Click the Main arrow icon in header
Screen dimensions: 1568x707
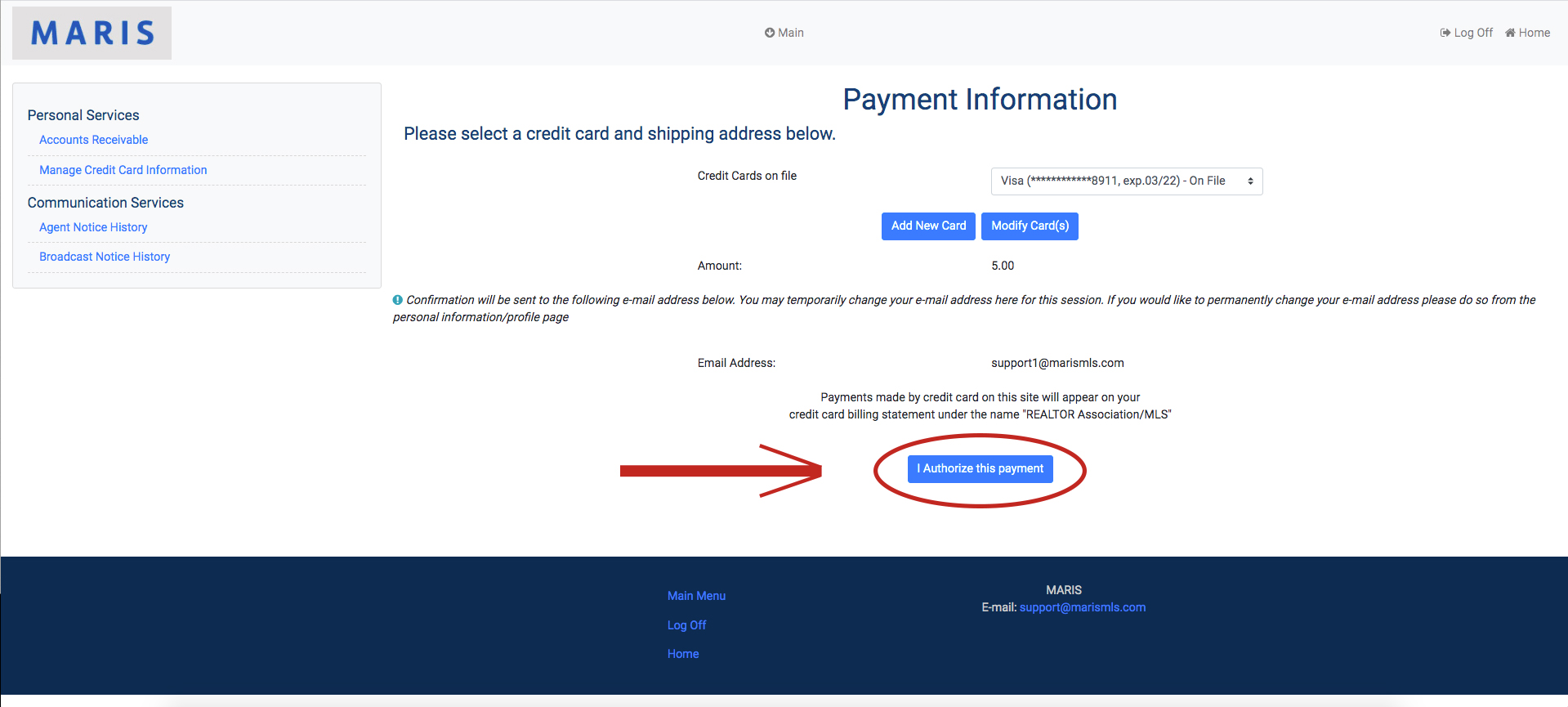point(769,33)
